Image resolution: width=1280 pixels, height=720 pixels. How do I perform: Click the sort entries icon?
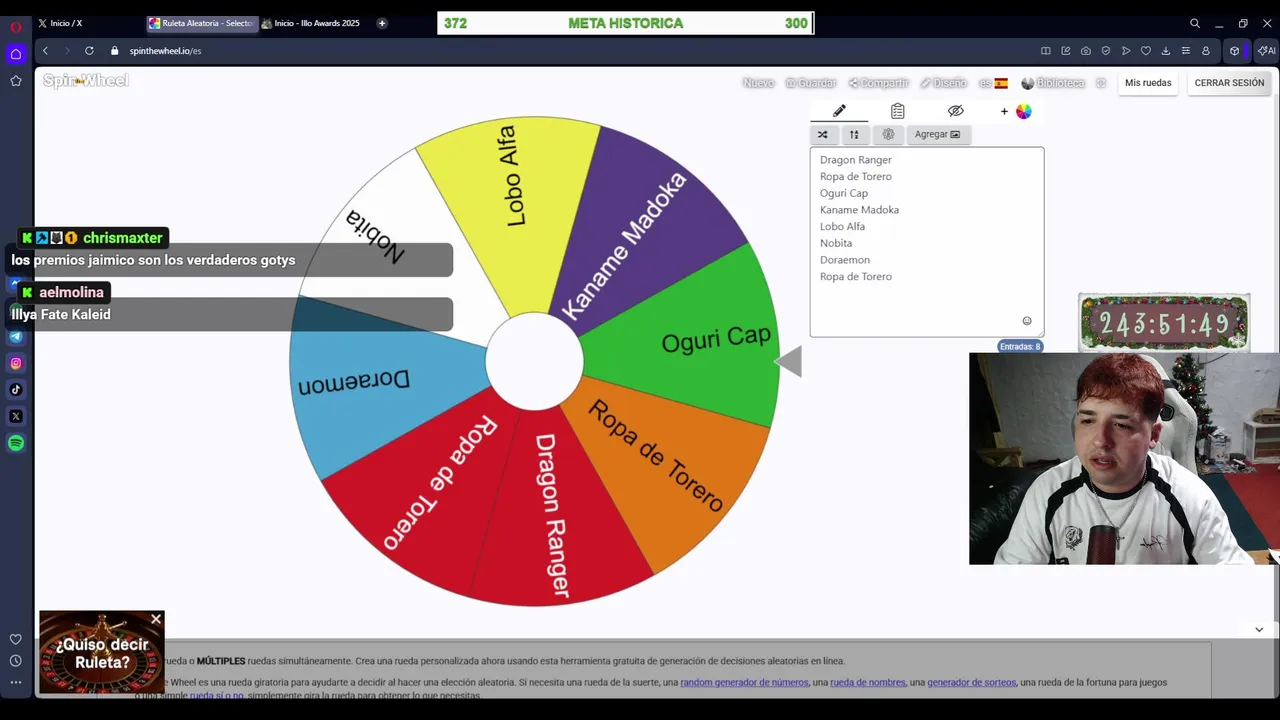click(854, 134)
